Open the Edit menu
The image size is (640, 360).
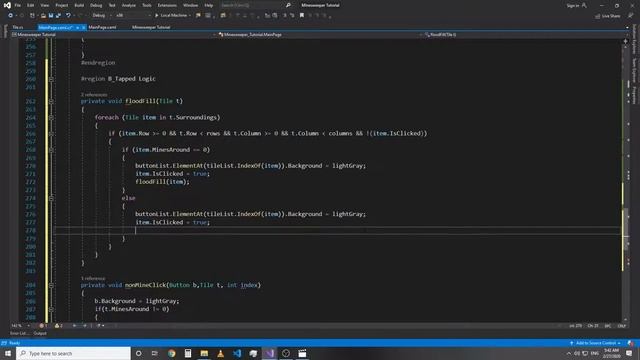click(x=31, y=5)
